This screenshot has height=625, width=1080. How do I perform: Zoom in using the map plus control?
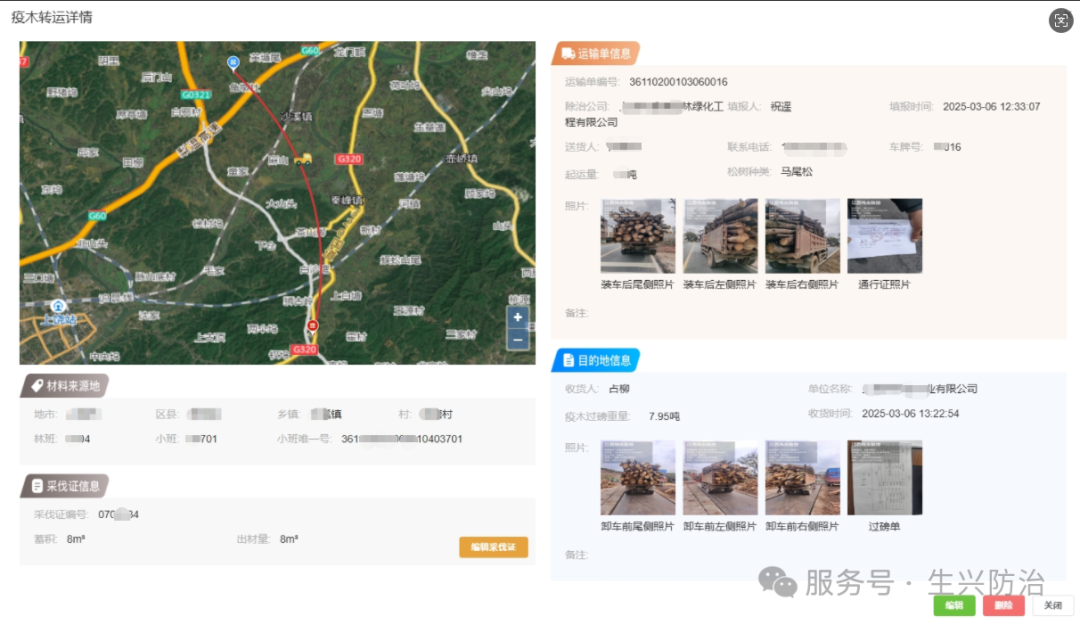click(x=518, y=317)
